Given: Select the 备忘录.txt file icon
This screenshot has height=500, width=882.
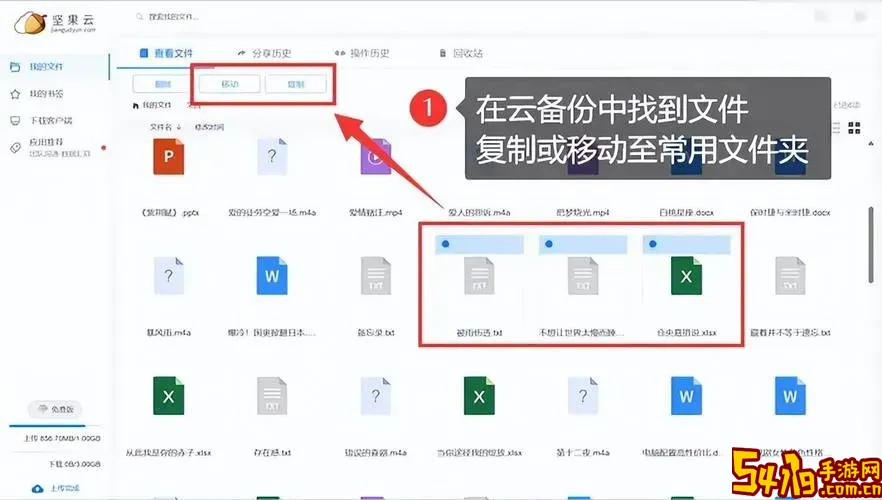Looking at the screenshot, I should [376, 276].
